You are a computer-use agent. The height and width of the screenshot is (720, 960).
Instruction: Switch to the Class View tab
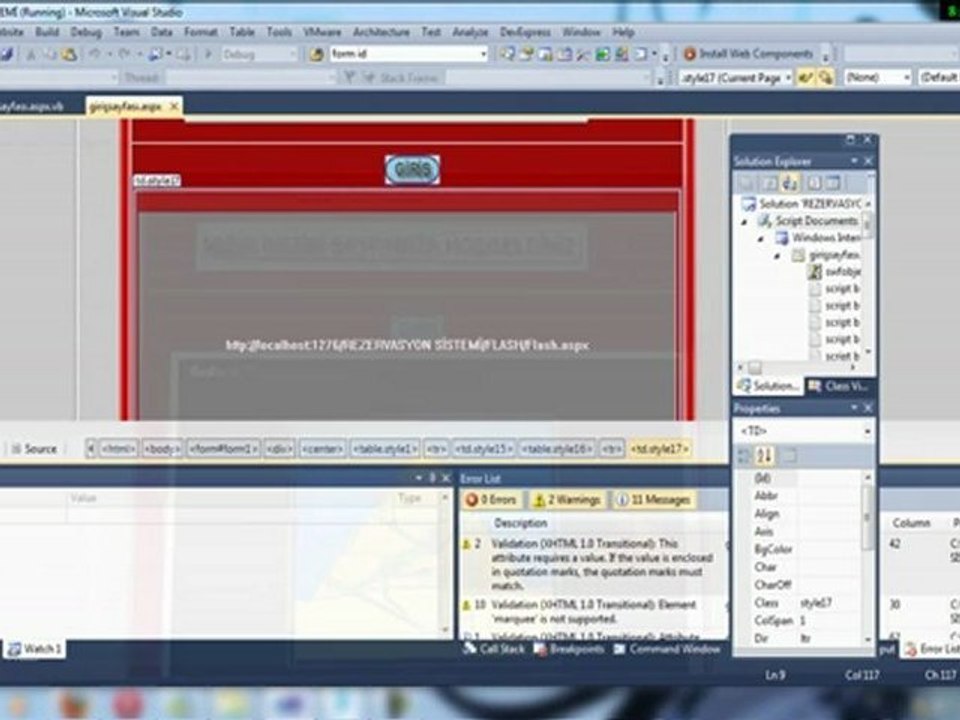(839, 386)
